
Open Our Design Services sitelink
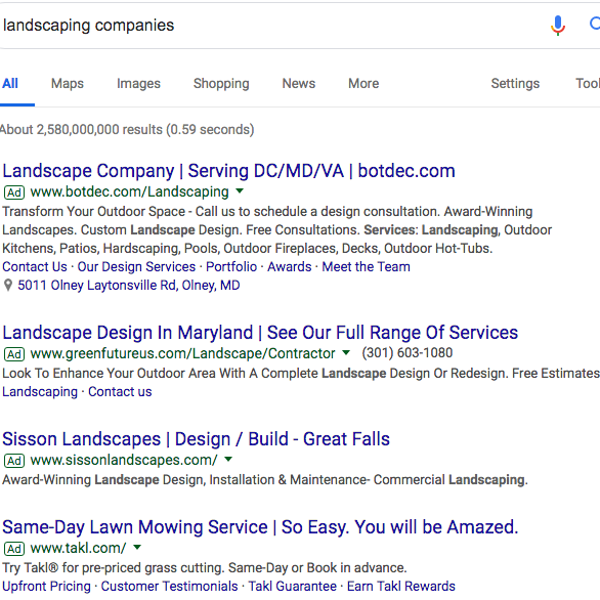(137, 267)
